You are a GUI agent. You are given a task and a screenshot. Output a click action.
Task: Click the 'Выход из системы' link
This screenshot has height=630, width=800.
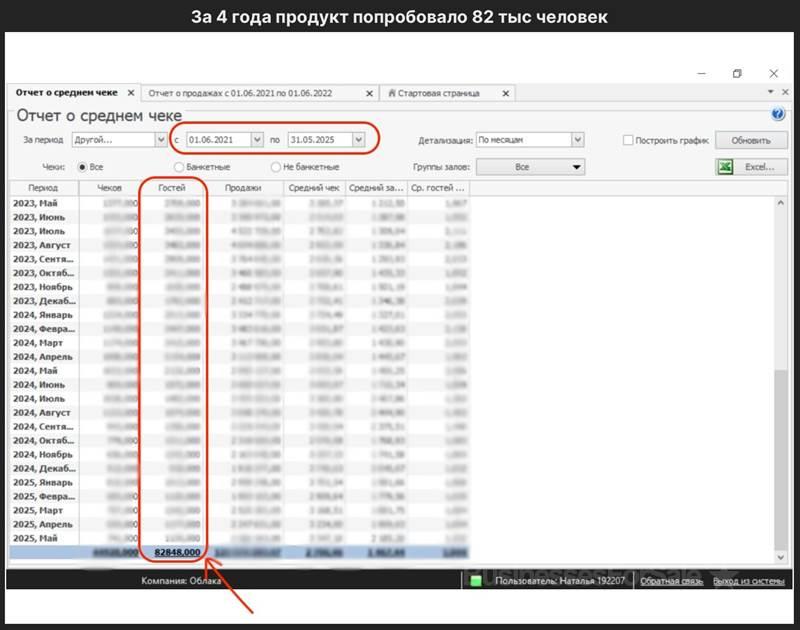pyautogui.click(x=742, y=580)
